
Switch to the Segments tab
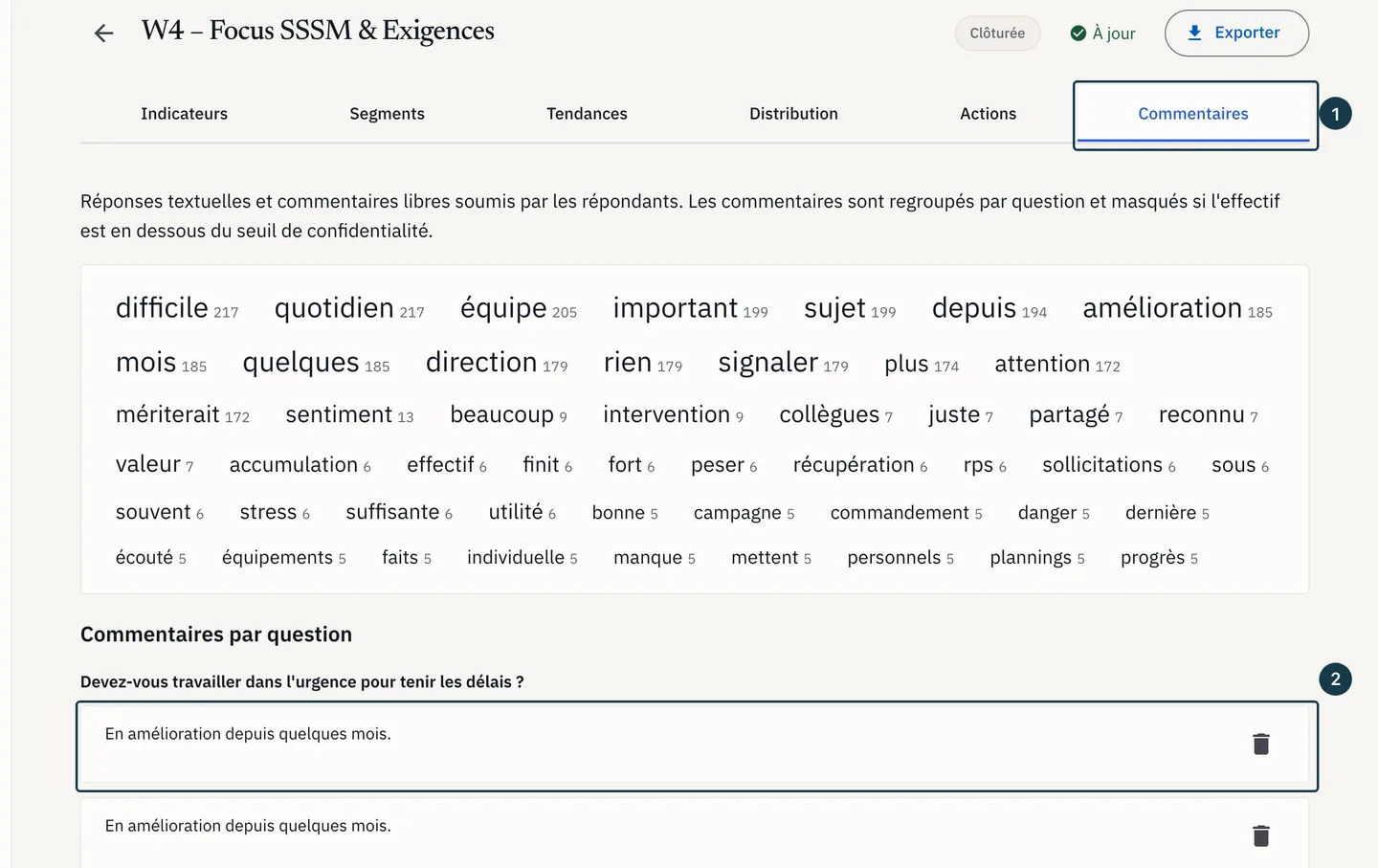coord(387,114)
